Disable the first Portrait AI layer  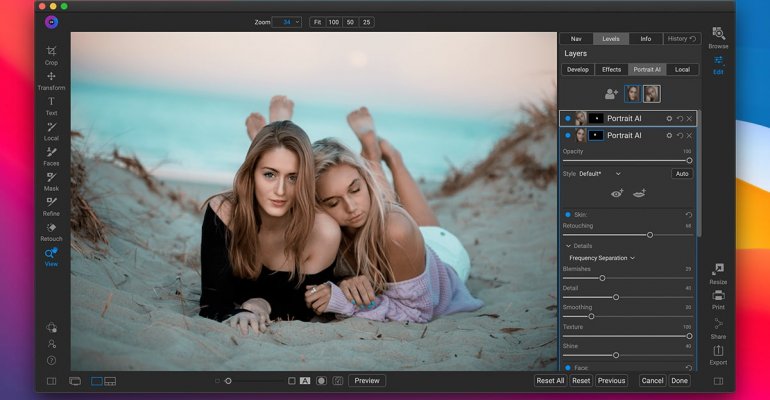coord(568,118)
